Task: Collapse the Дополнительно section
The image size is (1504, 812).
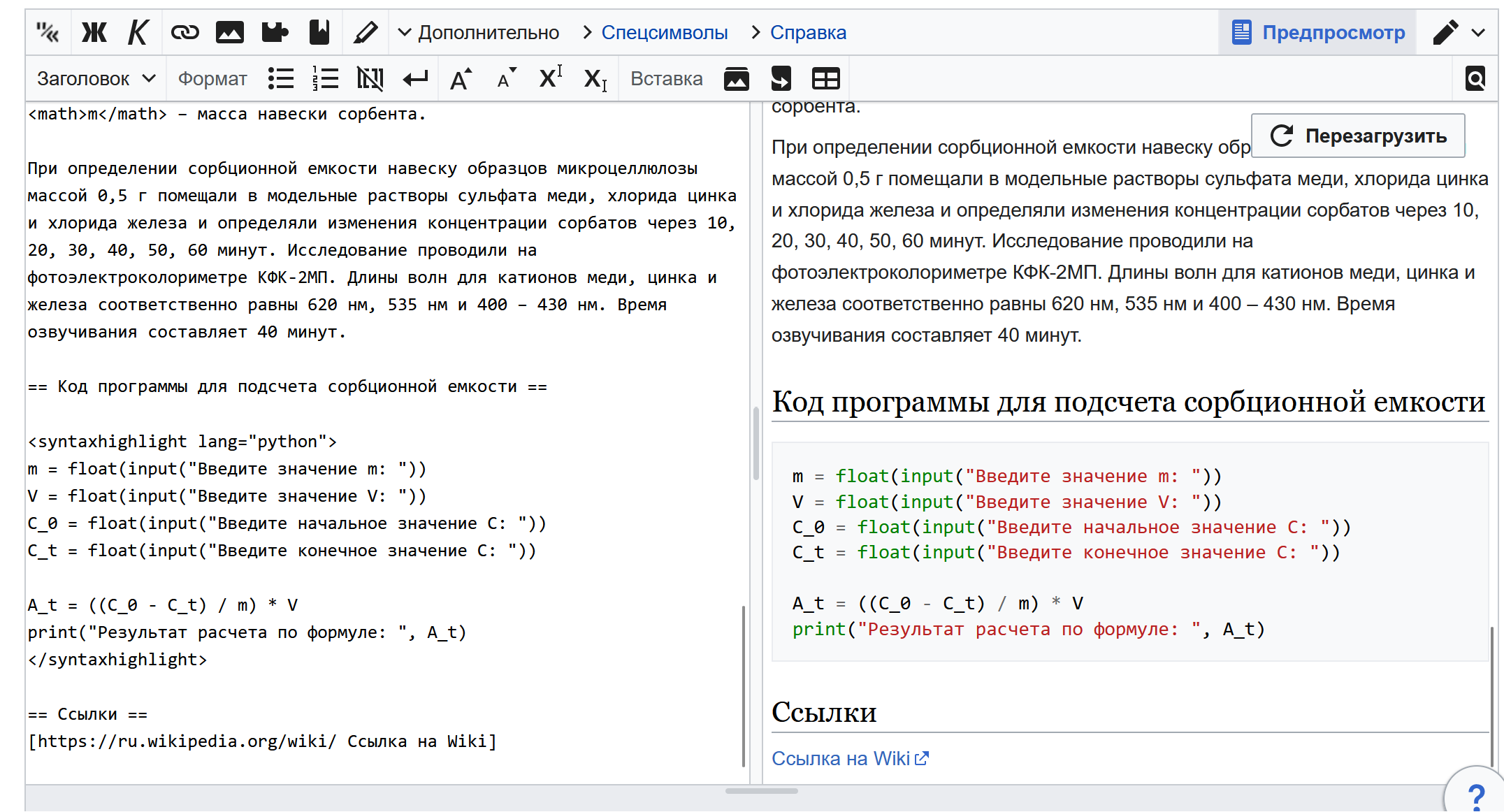Action: pyautogui.click(x=479, y=32)
